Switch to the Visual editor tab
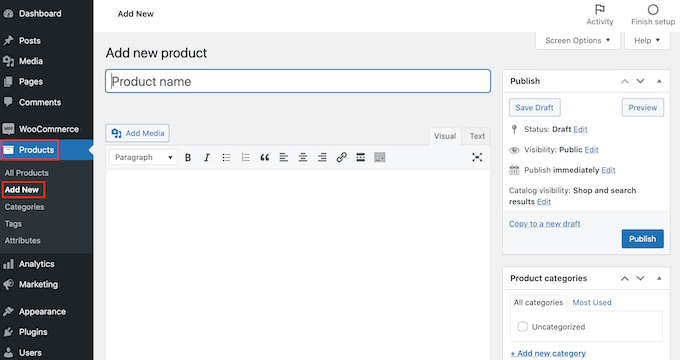Screen dimensions: 680x360 (x=445, y=136)
